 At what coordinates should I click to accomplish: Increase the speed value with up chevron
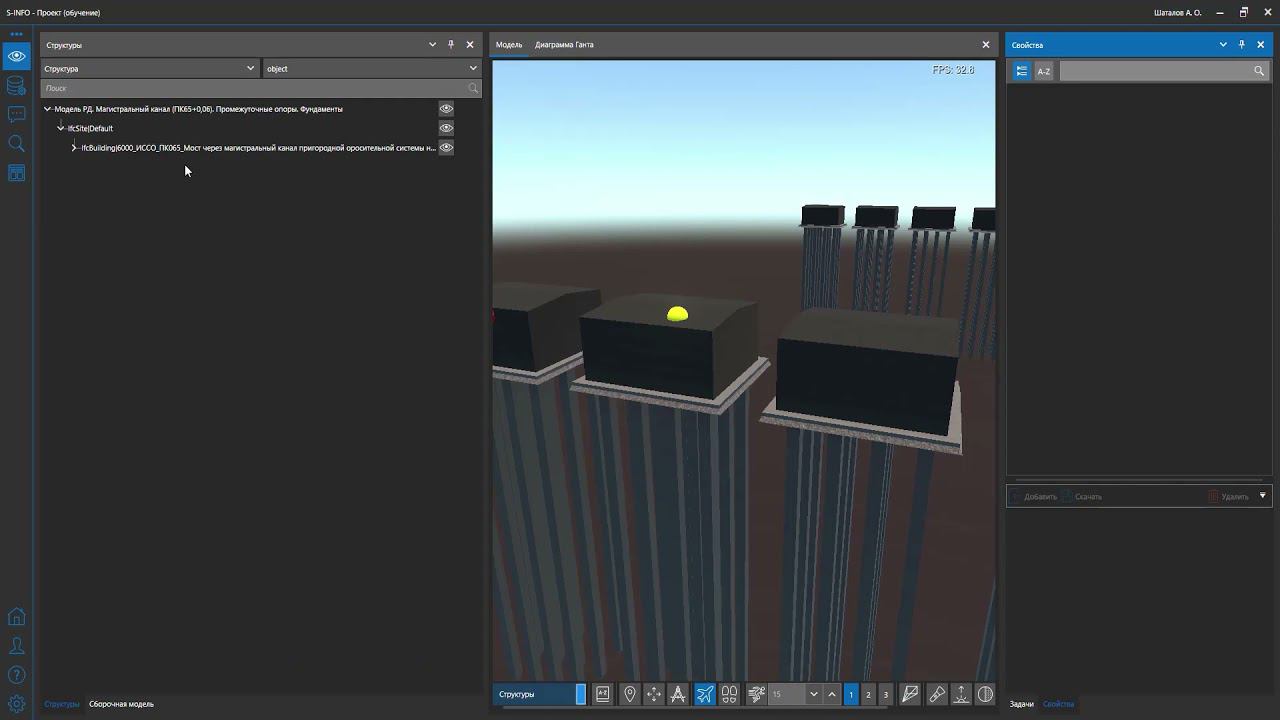click(x=832, y=694)
